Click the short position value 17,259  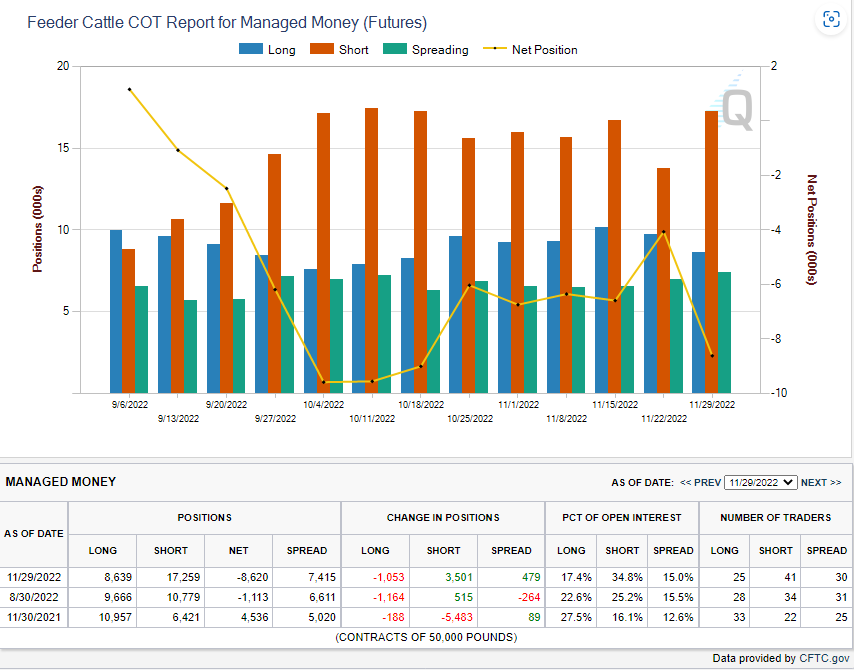click(x=183, y=577)
